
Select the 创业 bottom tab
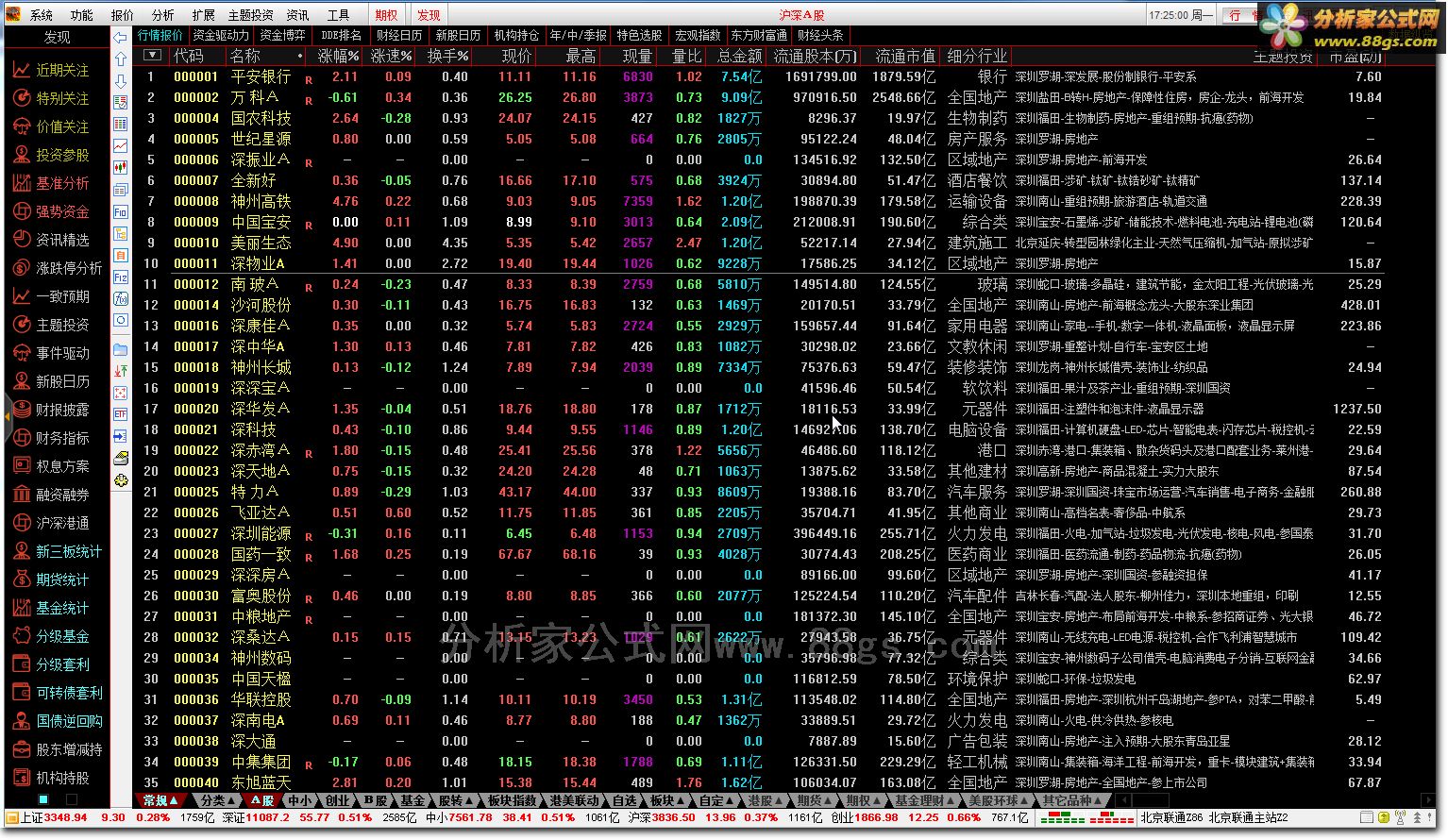pos(336,800)
